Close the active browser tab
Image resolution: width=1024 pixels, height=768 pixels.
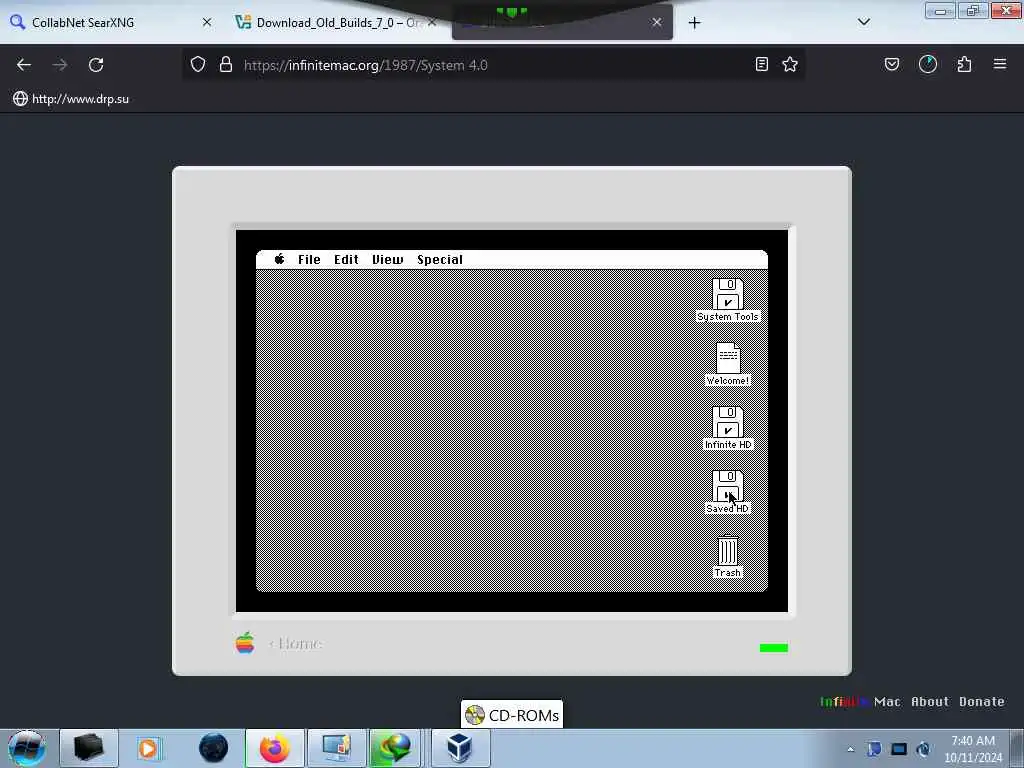(656, 22)
